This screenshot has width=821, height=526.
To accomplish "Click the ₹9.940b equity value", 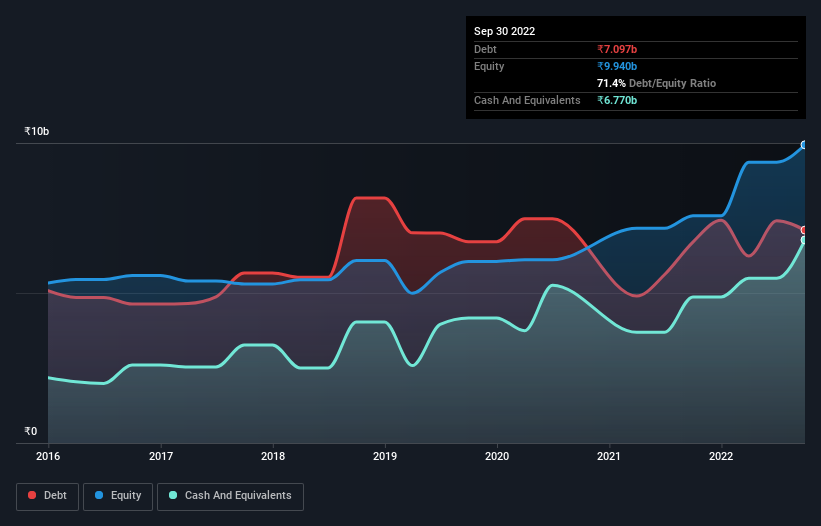I will coord(617,66).
